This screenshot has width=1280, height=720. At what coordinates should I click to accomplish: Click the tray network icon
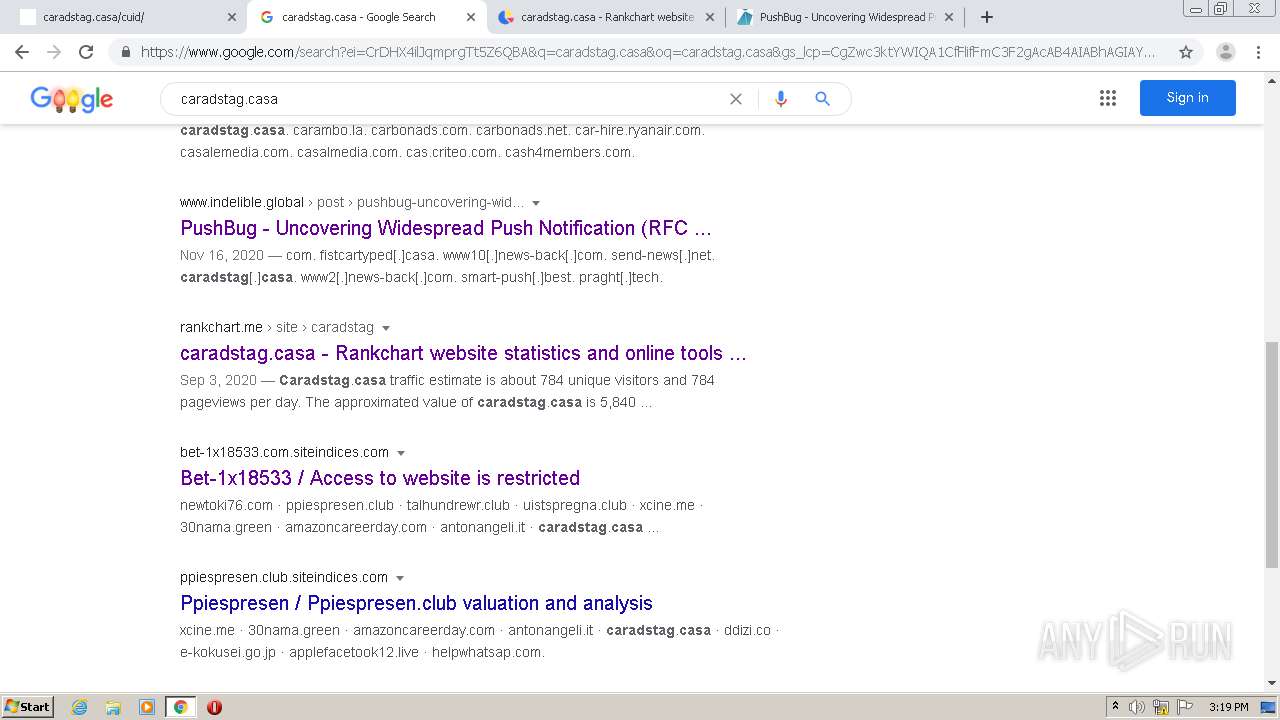(x=1161, y=707)
